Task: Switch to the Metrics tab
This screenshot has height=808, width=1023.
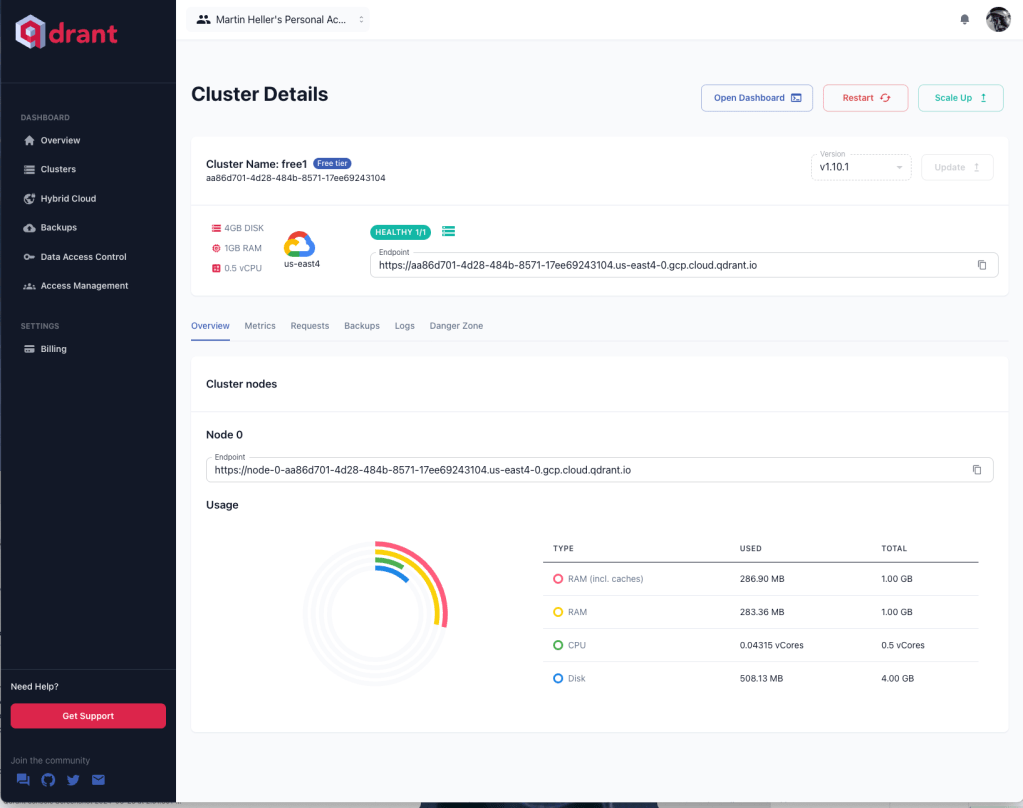Action: (x=260, y=326)
